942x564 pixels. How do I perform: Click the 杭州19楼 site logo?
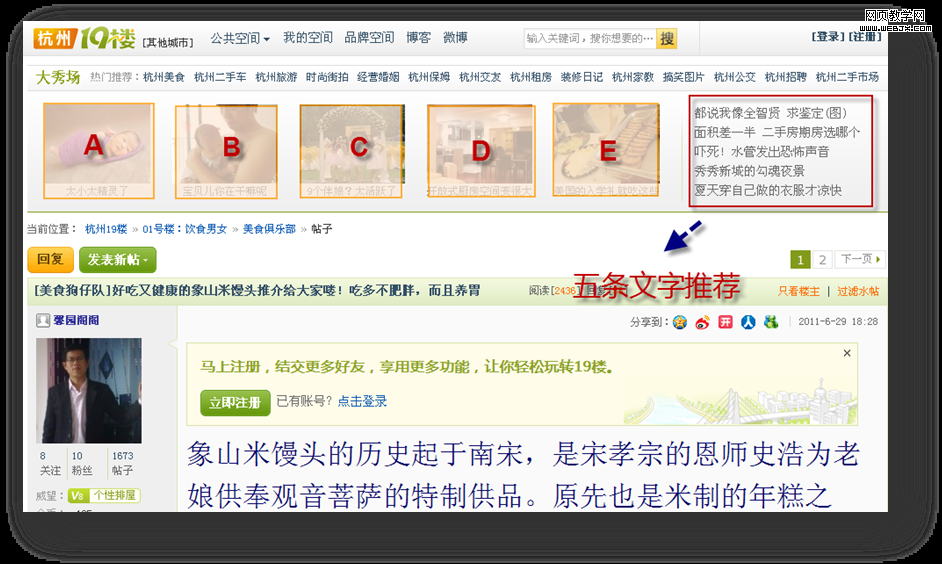(83, 38)
